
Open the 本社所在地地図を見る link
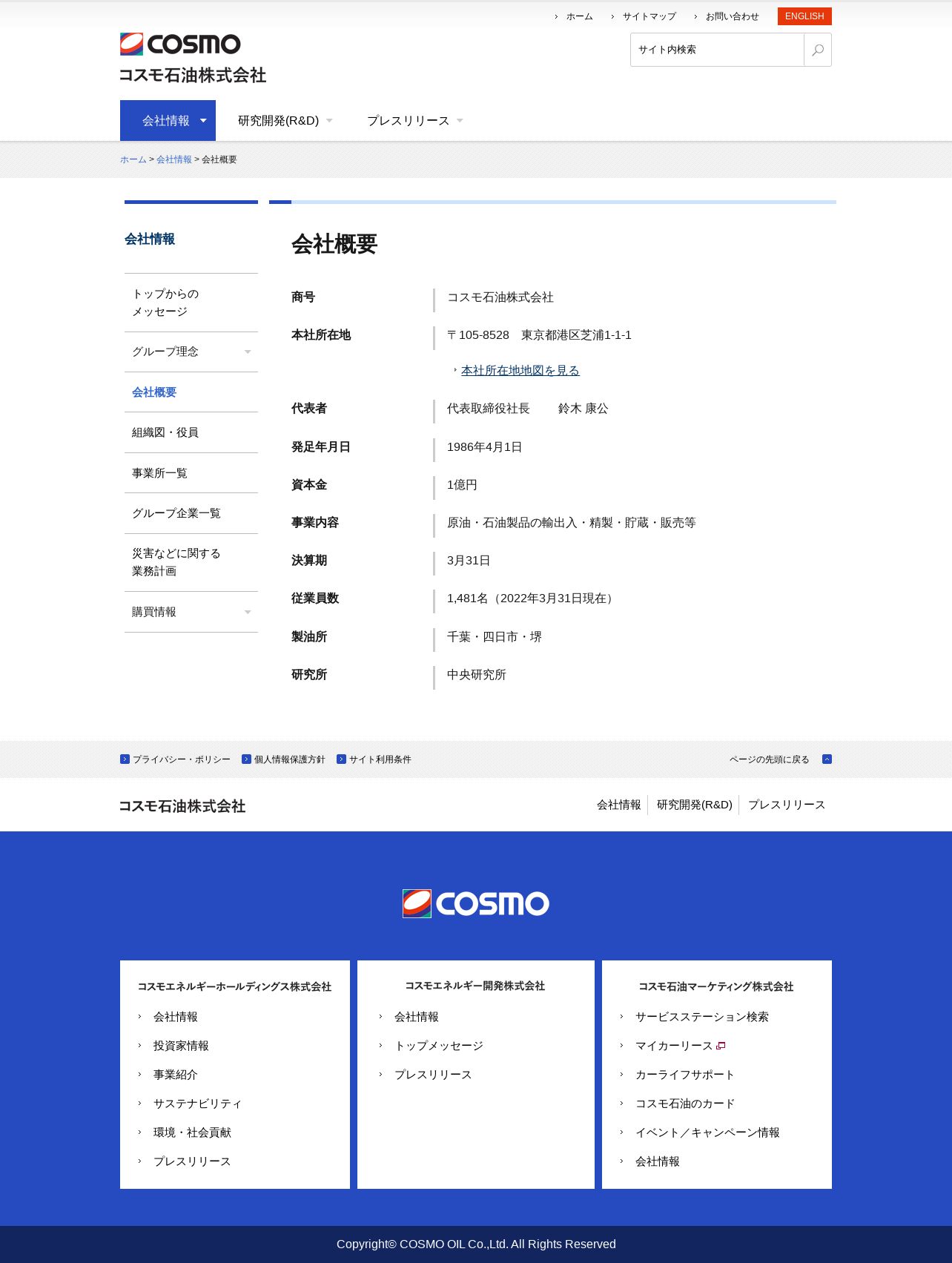(x=520, y=370)
